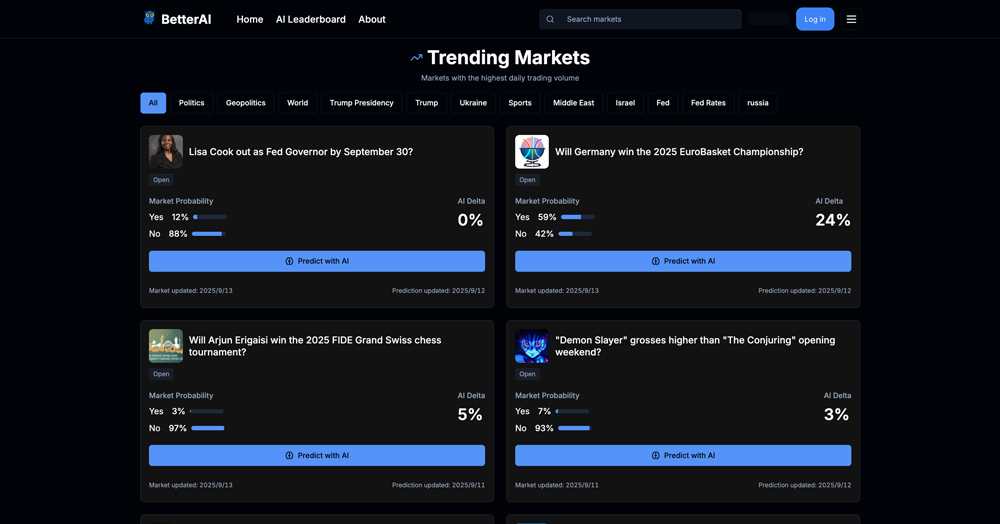The height and width of the screenshot is (524, 1000).
Task: Predict with AI for Germany EuroBasket market
Action: click(x=683, y=261)
